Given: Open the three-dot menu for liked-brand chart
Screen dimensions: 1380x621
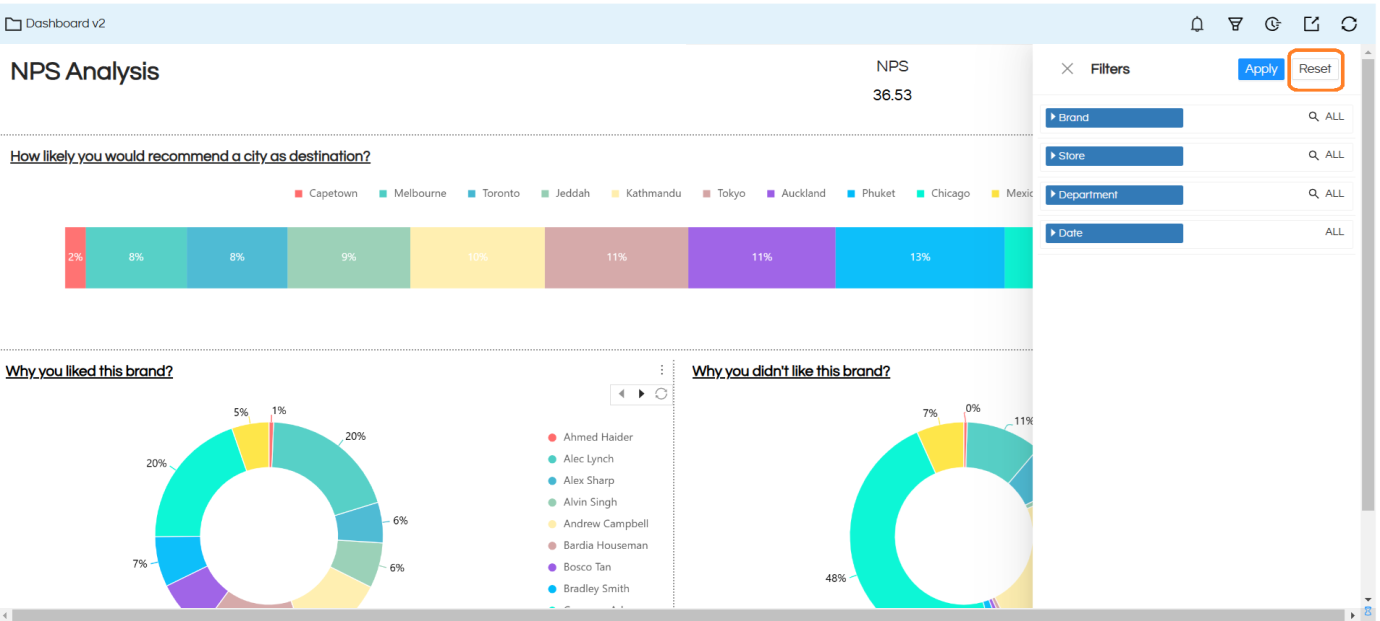Looking at the screenshot, I should 662,370.
